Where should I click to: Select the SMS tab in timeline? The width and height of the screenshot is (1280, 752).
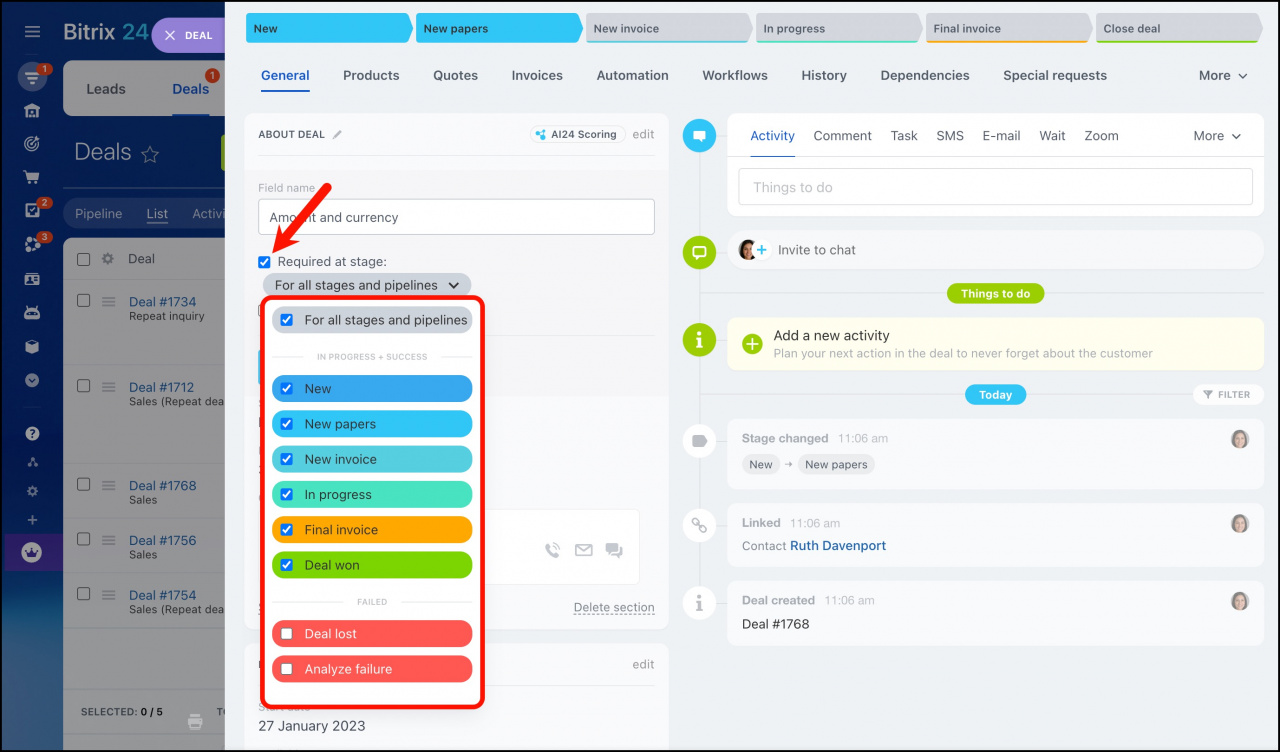950,136
